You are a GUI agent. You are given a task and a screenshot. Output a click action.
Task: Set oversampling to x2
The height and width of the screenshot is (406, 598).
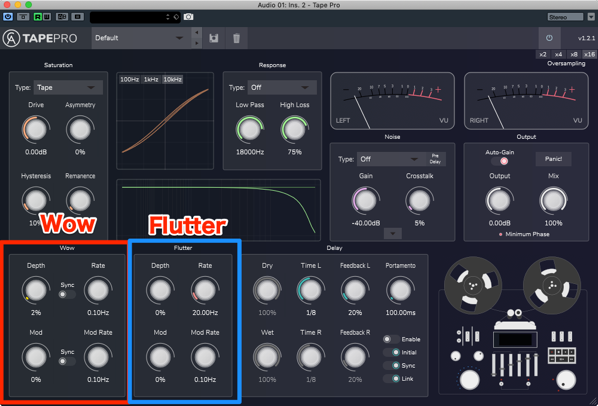[x=543, y=55]
